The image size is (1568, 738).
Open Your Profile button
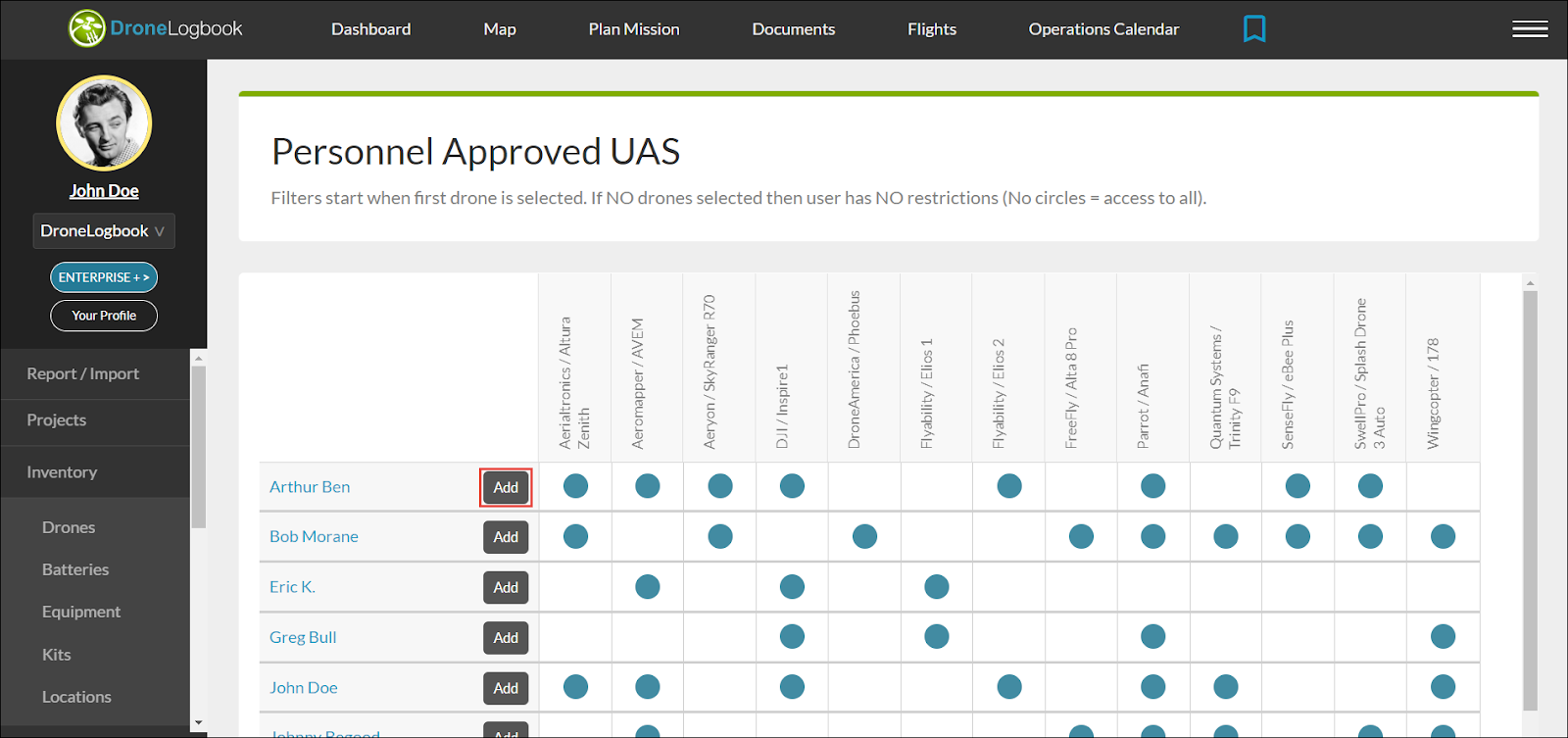point(104,316)
